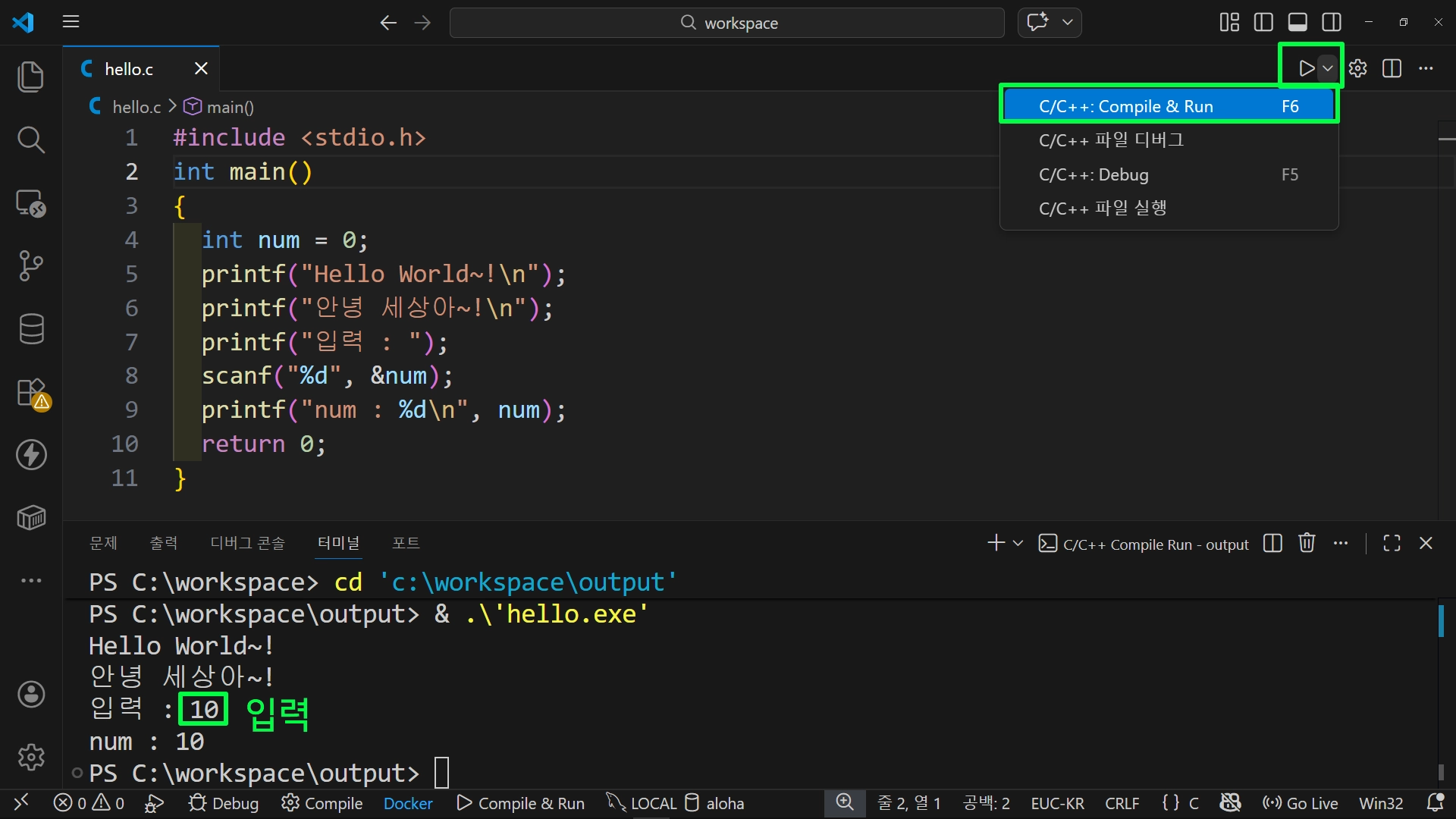
Task: Expand the run button dropdown arrow
Action: 1328,69
